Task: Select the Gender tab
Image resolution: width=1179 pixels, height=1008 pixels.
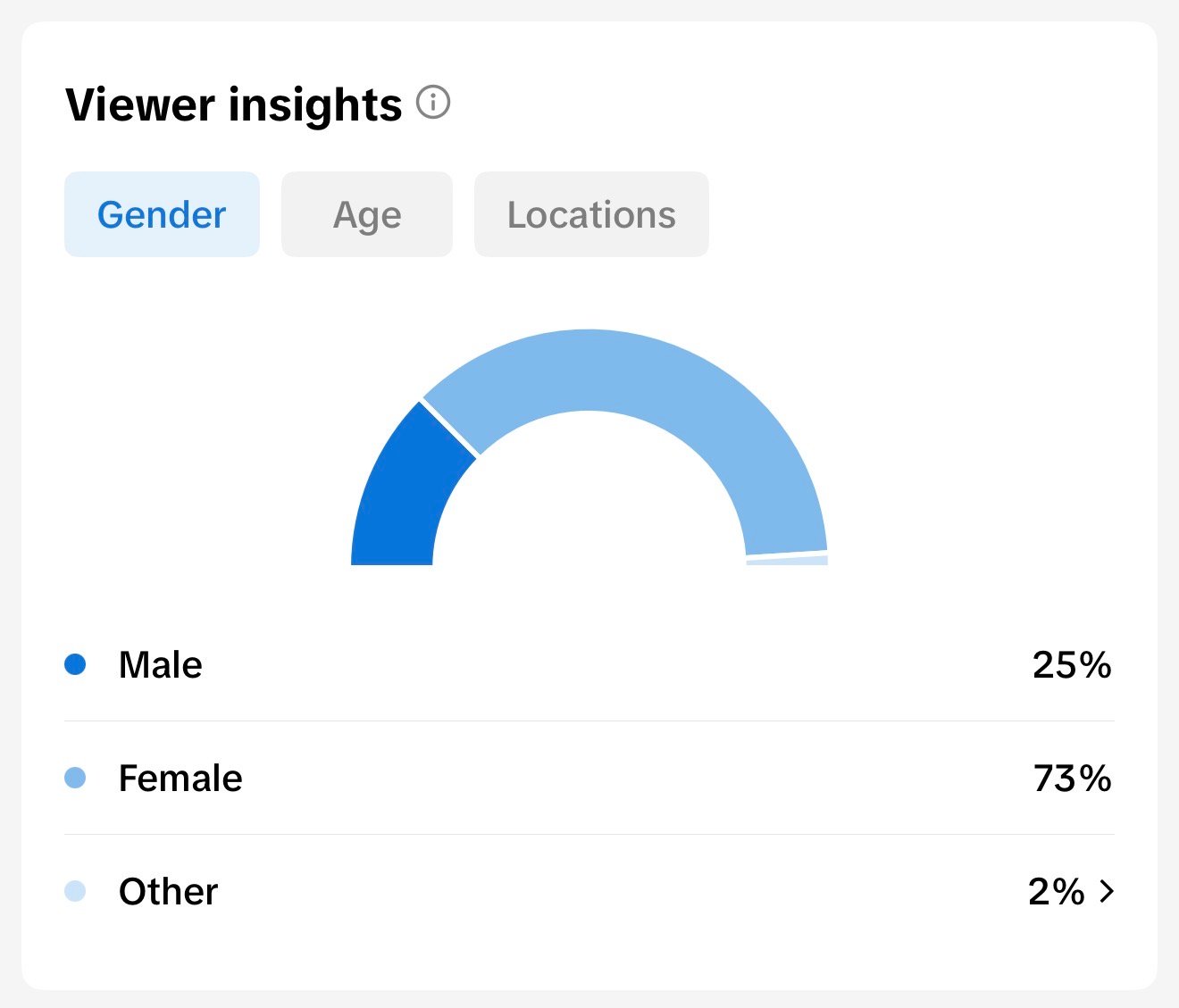Action: click(x=162, y=215)
